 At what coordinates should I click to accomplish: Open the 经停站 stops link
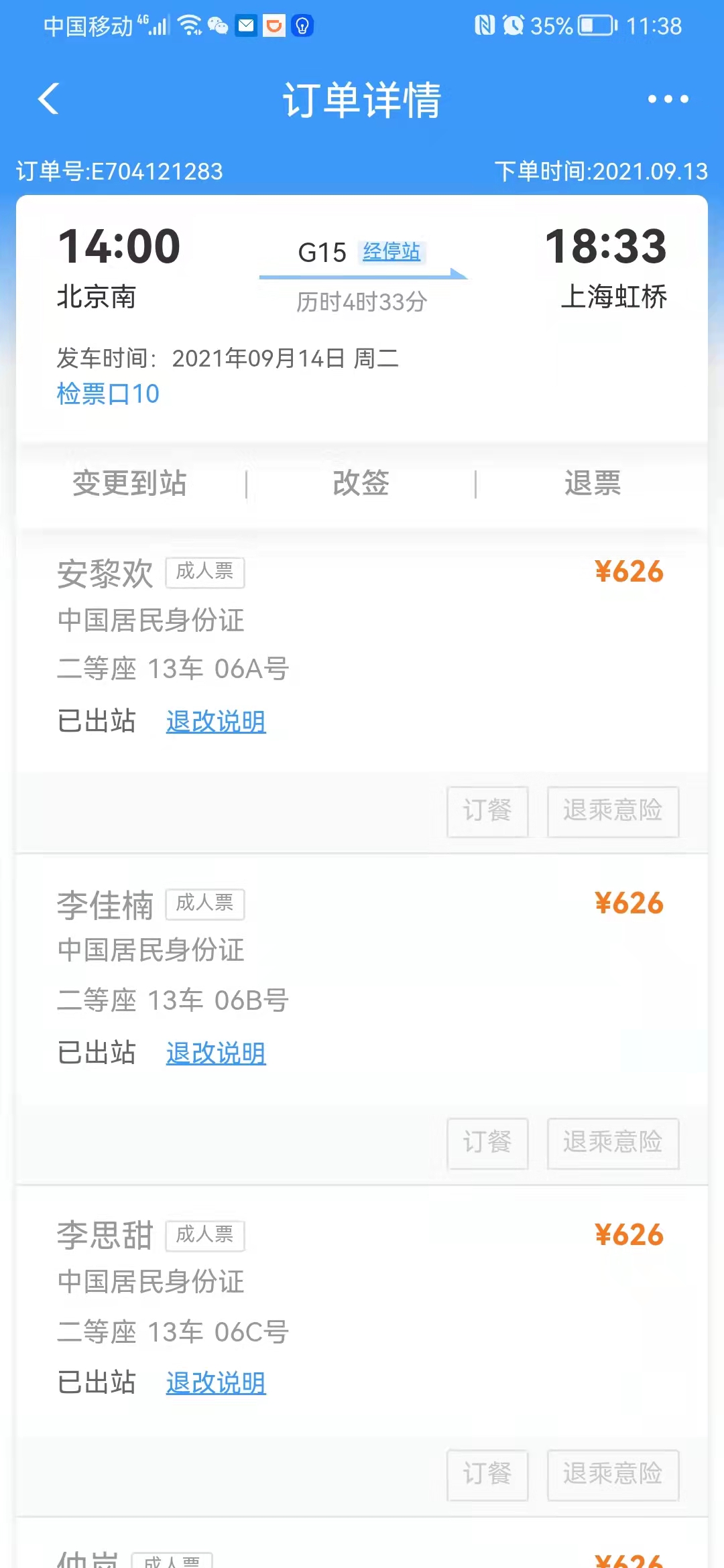[391, 252]
